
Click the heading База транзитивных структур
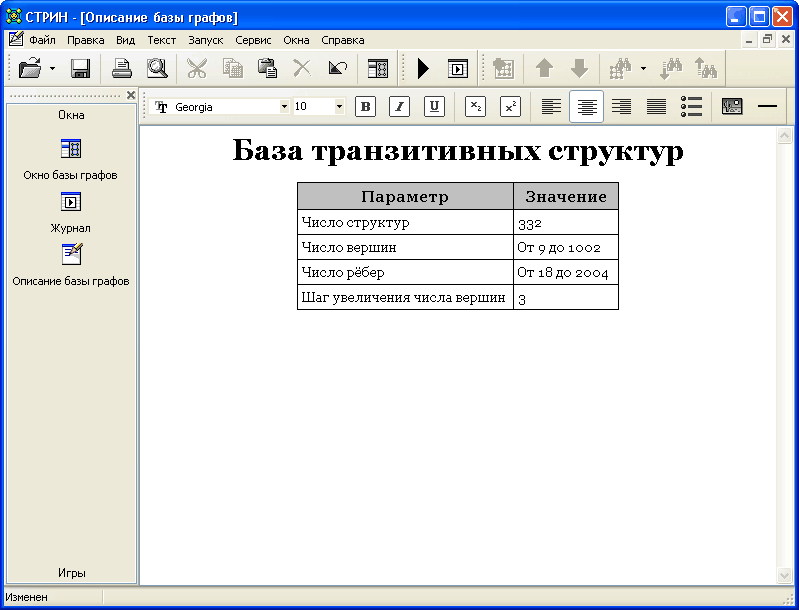pyautogui.click(x=458, y=151)
